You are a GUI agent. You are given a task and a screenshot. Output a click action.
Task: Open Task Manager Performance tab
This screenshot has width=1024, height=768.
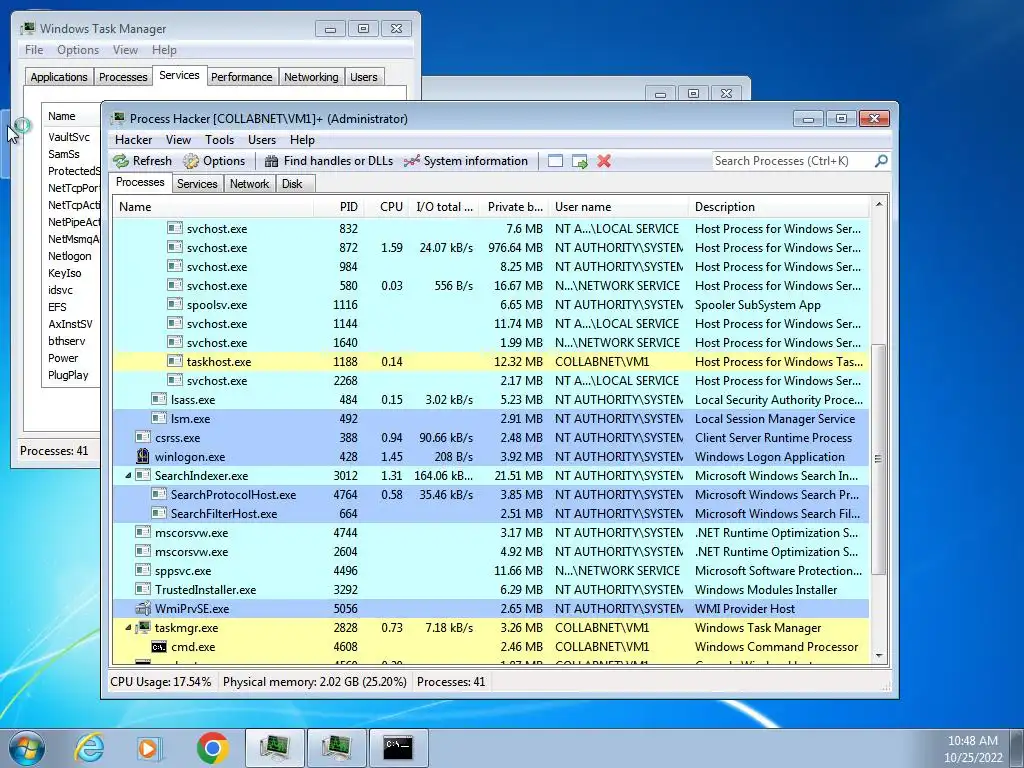pyautogui.click(x=241, y=77)
